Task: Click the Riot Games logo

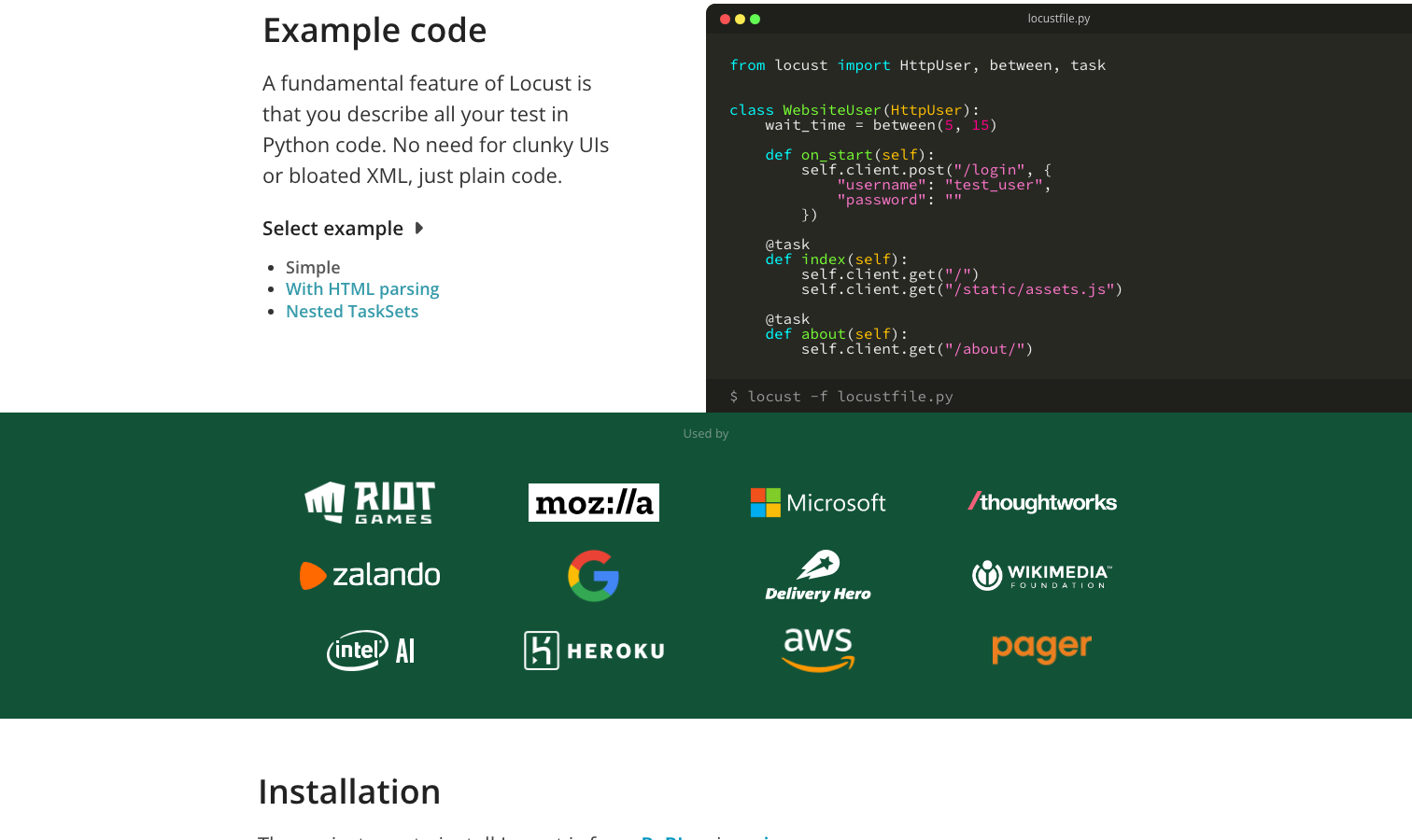Action: 370,502
